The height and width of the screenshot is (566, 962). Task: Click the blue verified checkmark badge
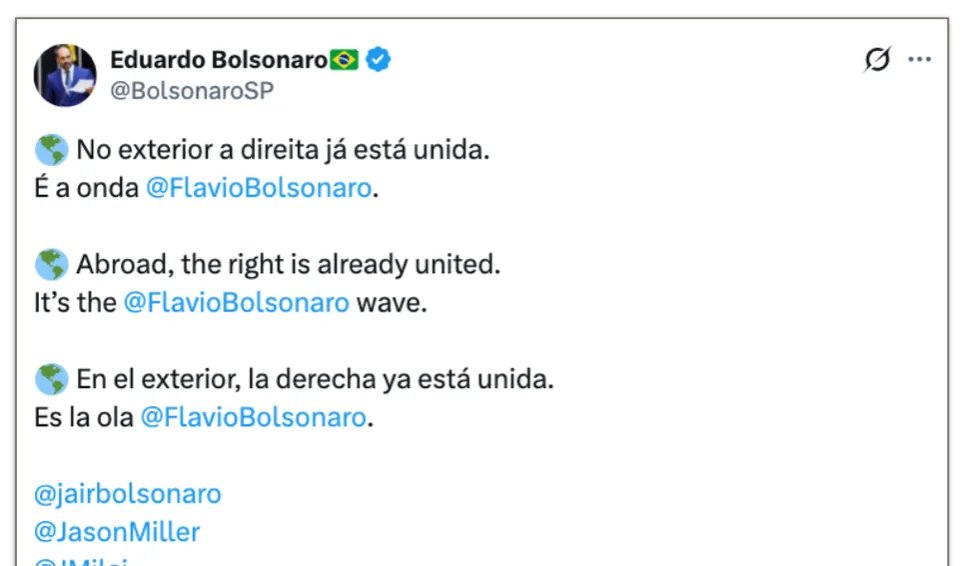pyautogui.click(x=378, y=60)
